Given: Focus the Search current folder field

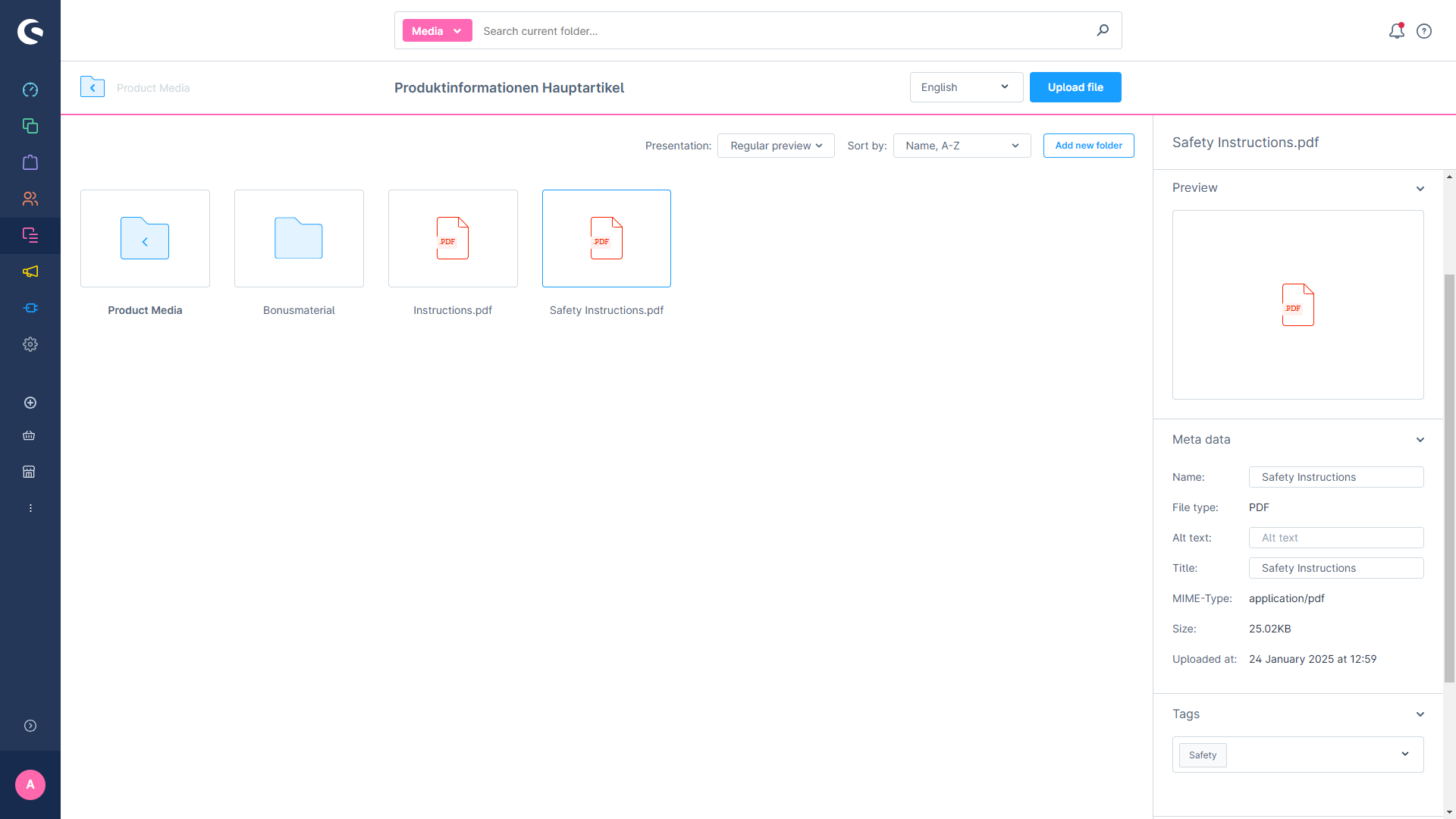Looking at the screenshot, I should pos(785,31).
